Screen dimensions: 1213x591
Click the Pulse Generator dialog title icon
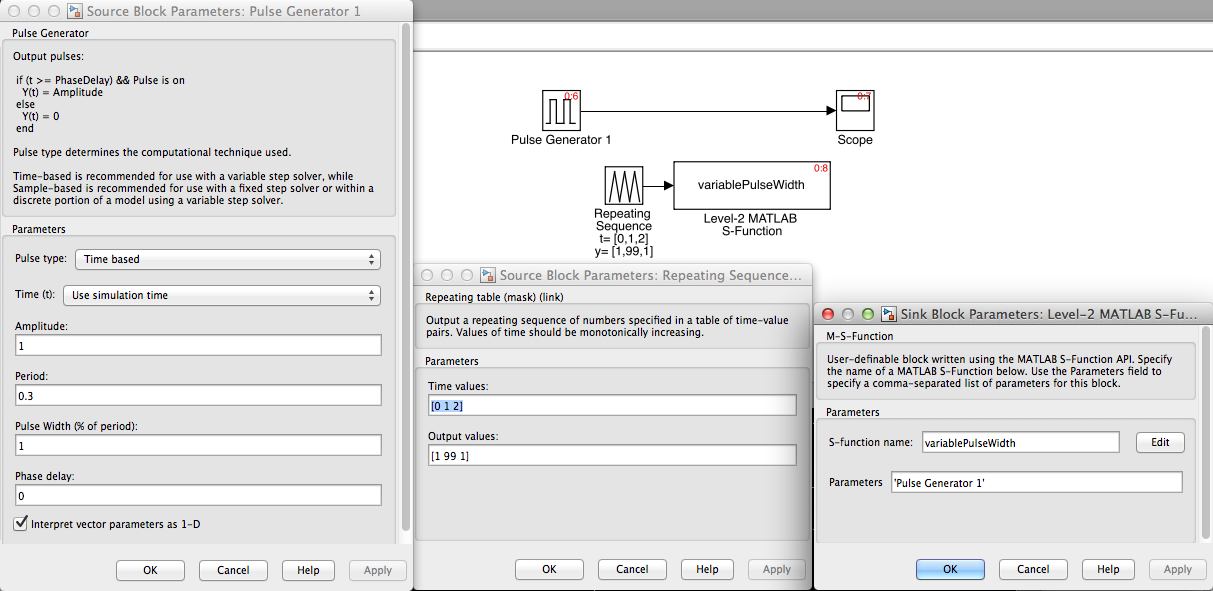pos(75,11)
